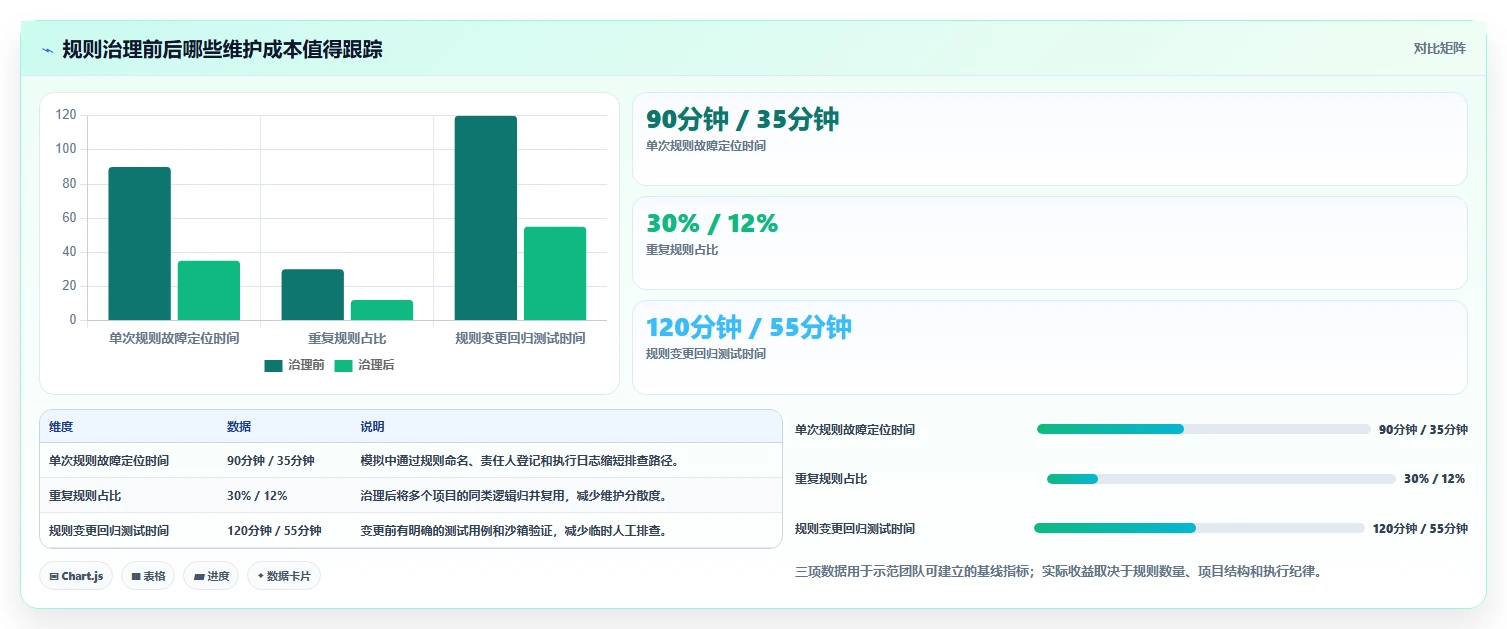This screenshot has width=1507, height=629.
Task: Click the description starting 变更前有明确的测试用例
Action: (514, 531)
